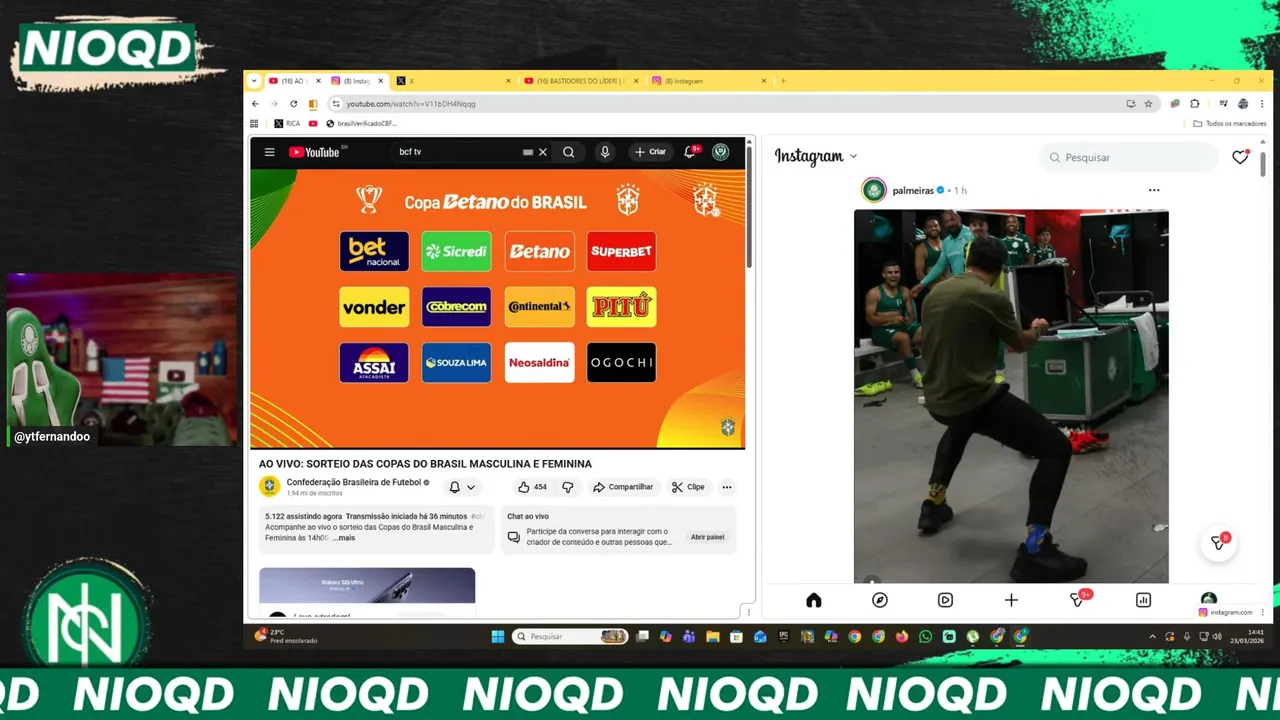
Task: Open the on-screen keyboard in YouTube search
Action: click(x=528, y=152)
